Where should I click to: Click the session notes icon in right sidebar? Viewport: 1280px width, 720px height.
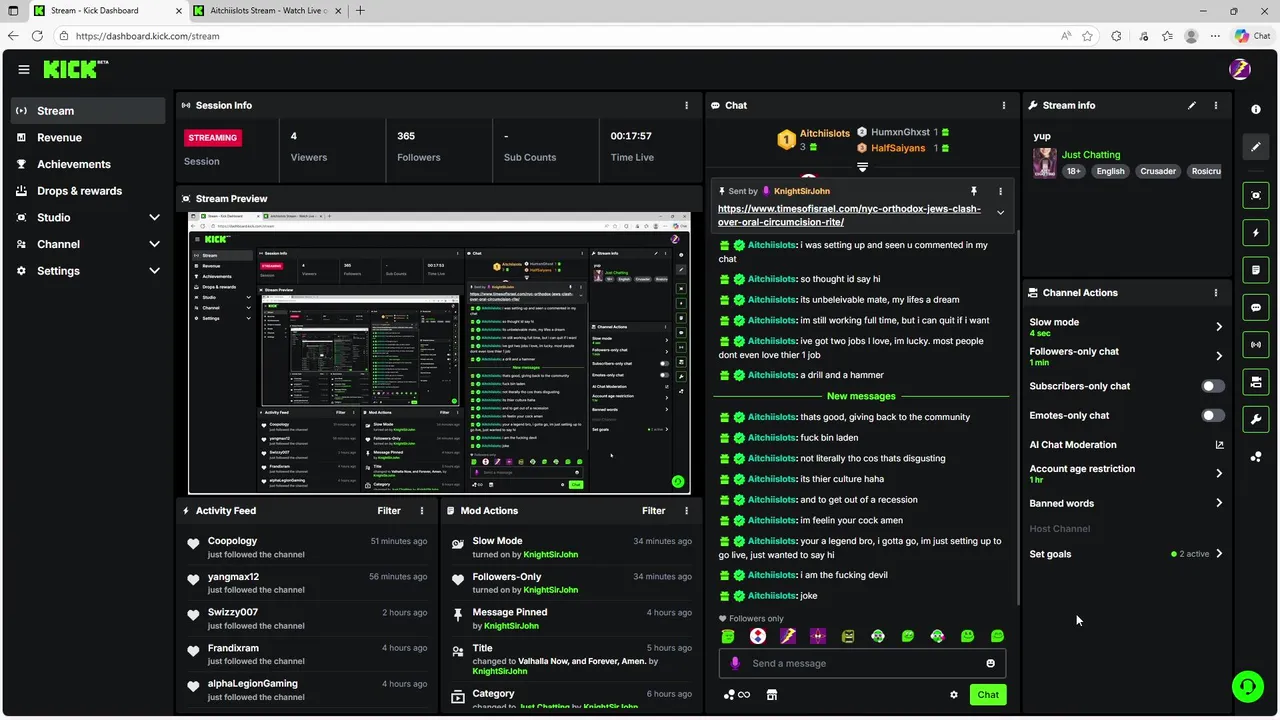pyautogui.click(x=1256, y=270)
